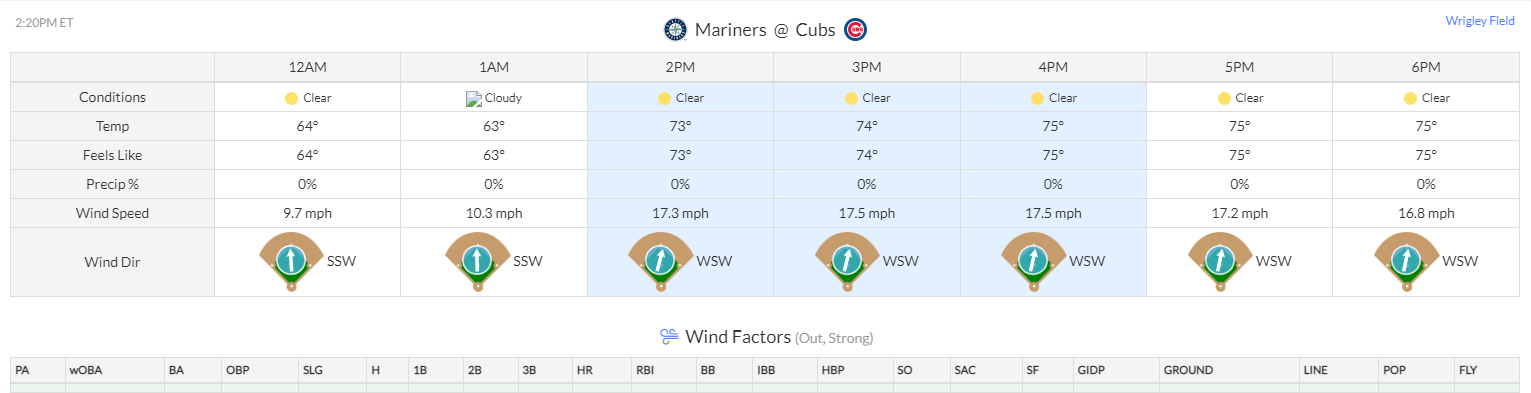Viewport: 1531px width, 393px height.
Task: Select the 5PM column header
Action: 1239,67
